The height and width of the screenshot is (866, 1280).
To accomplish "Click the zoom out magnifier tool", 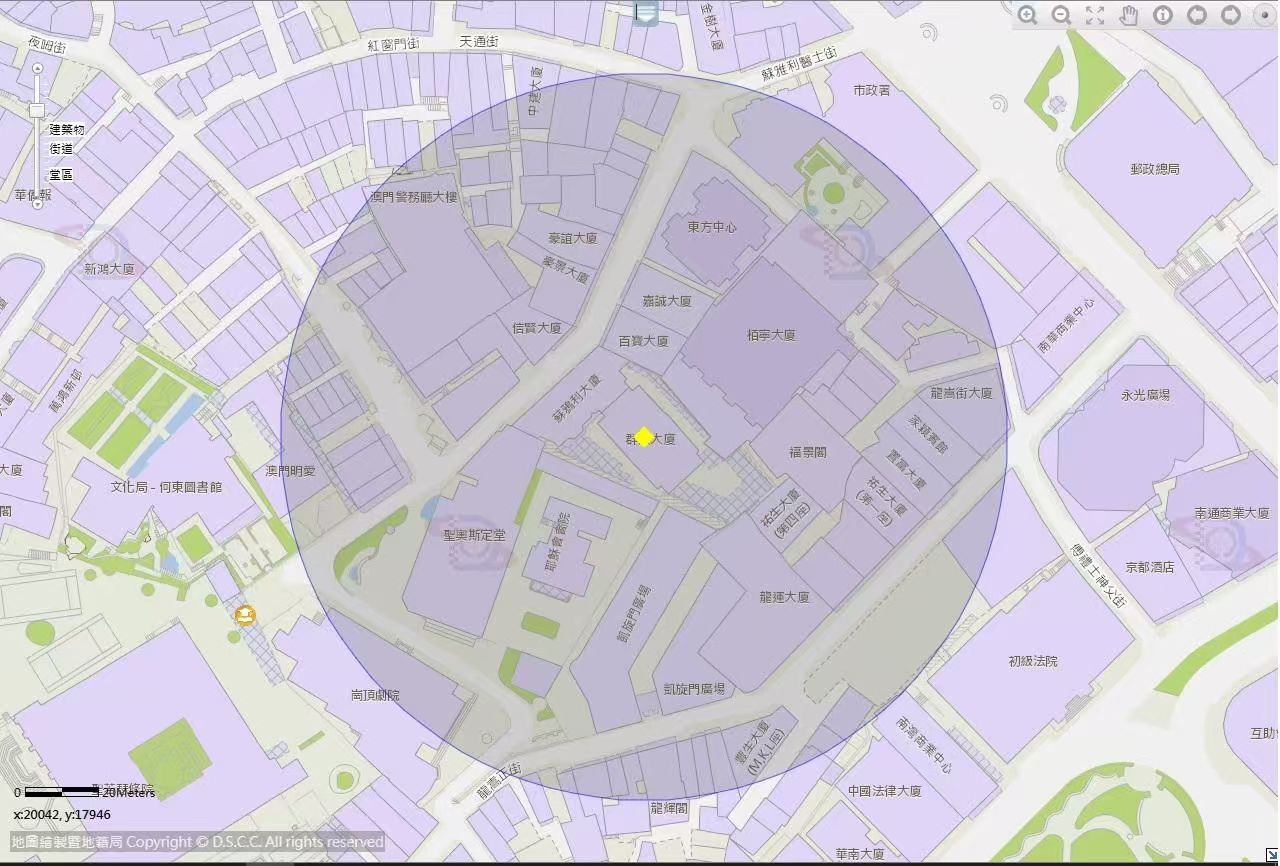I will [x=1061, y=15].
